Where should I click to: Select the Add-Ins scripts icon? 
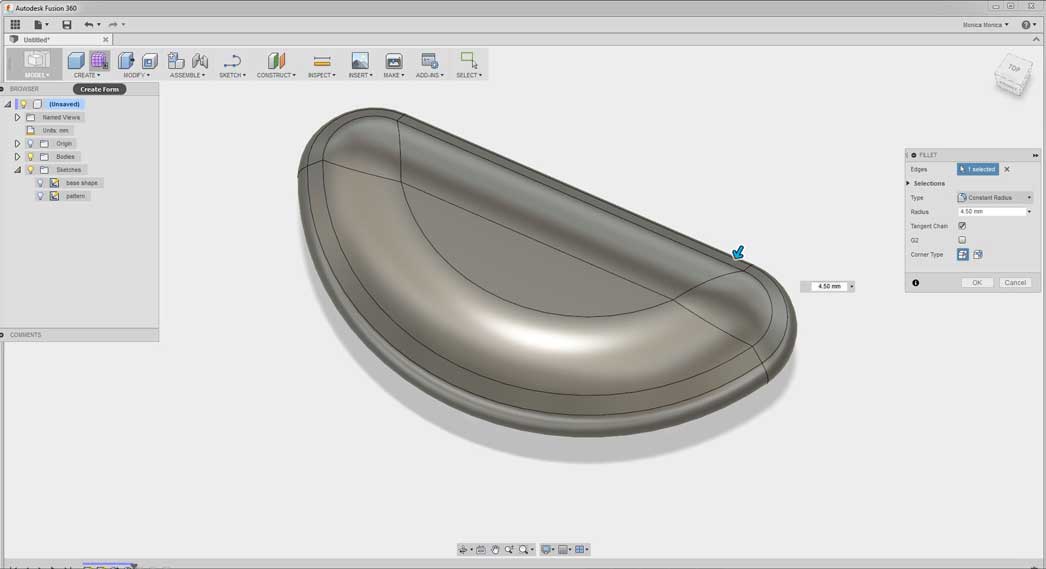point(430,61)
